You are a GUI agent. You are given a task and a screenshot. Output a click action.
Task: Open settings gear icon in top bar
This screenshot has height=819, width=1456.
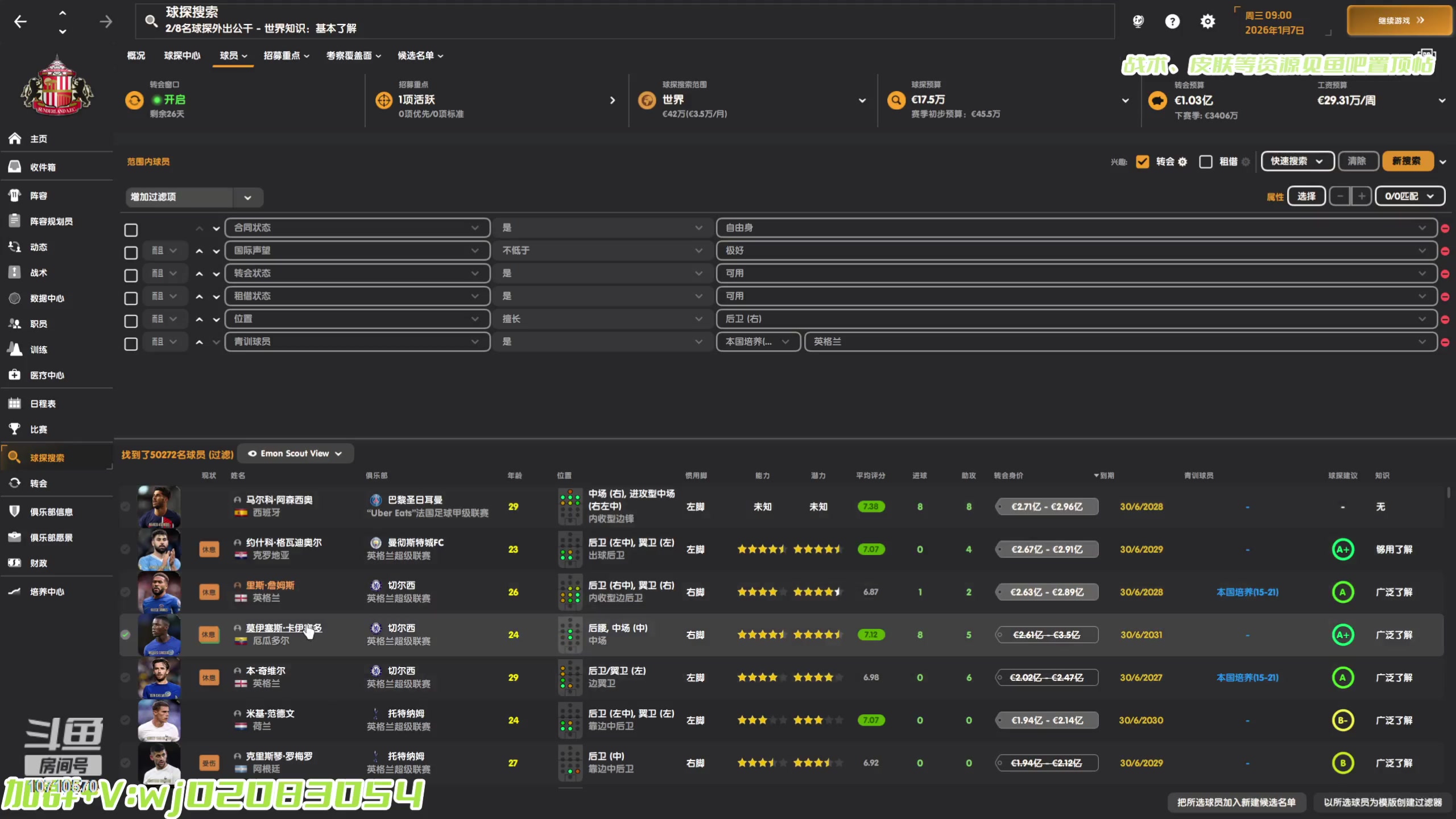(1207, 21)
